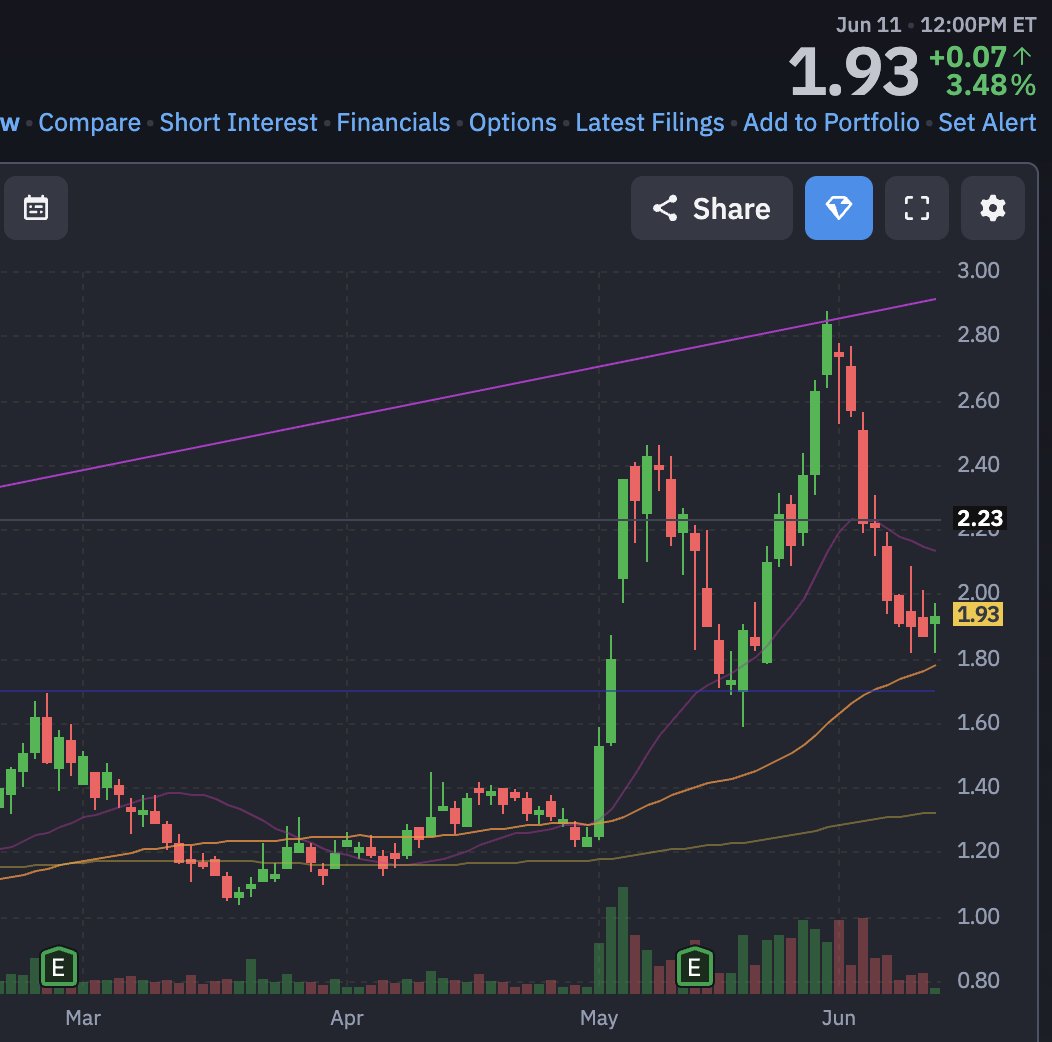1052x1042 pixels.
Task: Click the 3.00 price axis label
Action: pyautogui.click(x=978, y=270)
